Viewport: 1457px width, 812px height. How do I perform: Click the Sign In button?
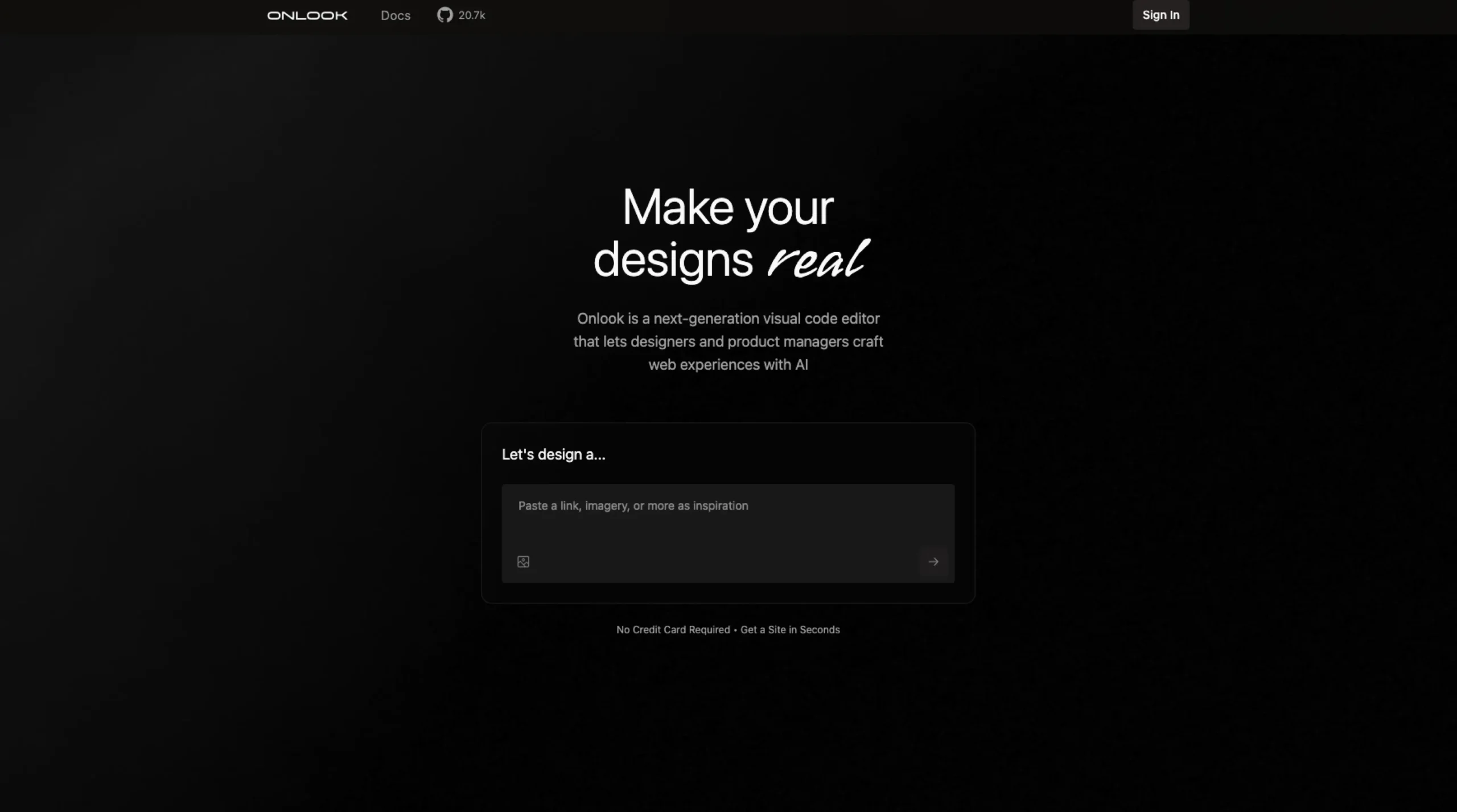click(1160, 15)
